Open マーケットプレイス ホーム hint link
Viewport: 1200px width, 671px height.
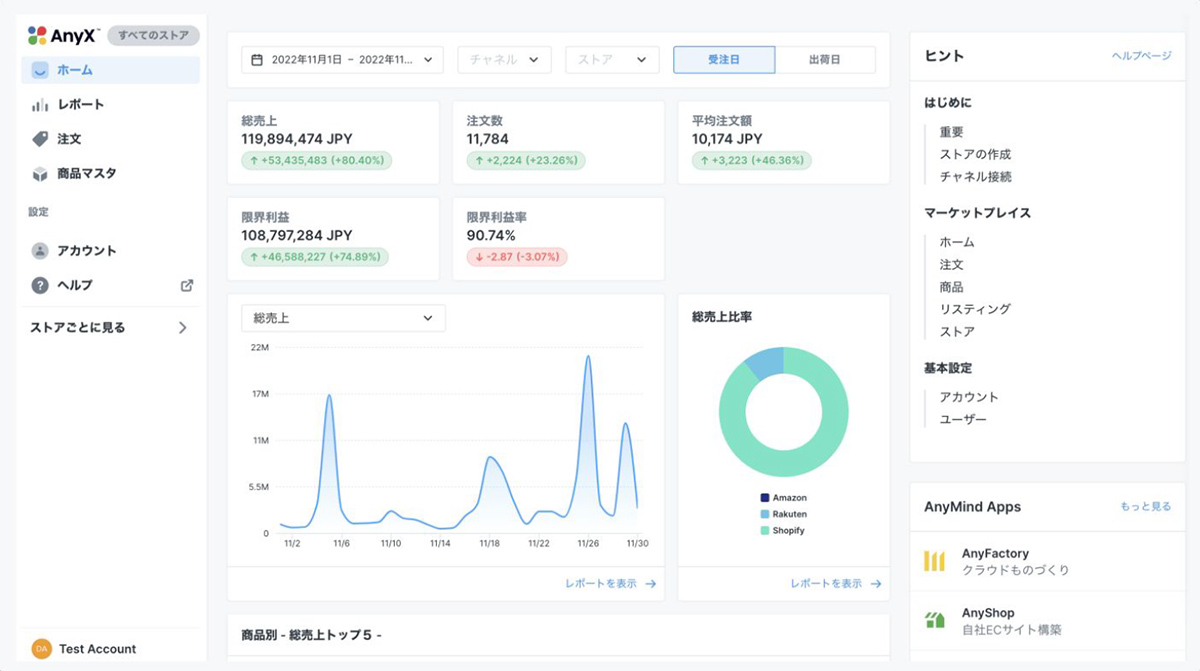tap(957, 242)
